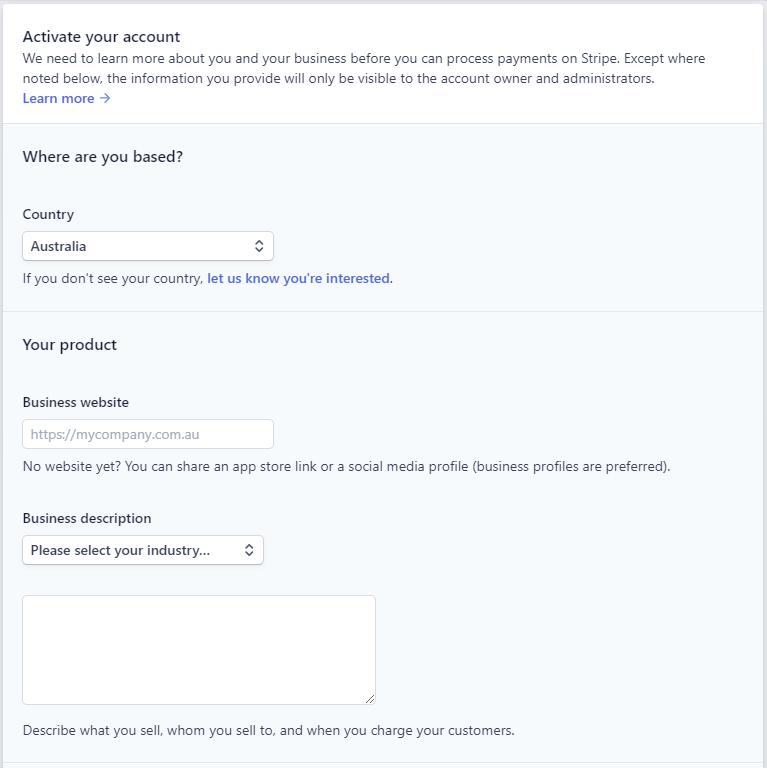767x768 pixels.
Task: Click the 'Business website' field label
Action: coord(76,402)
